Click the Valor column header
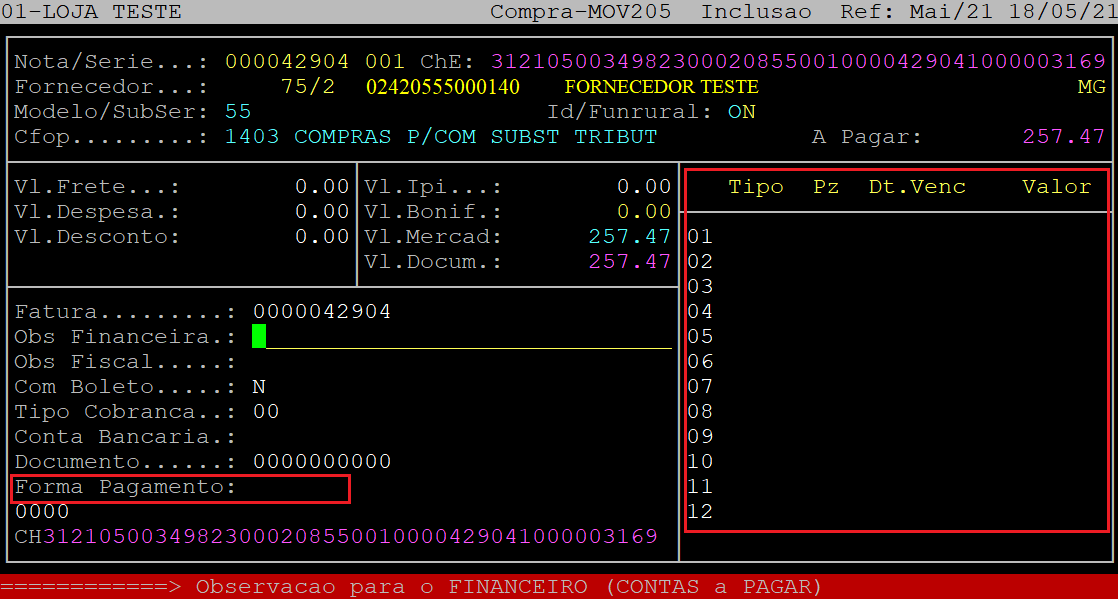 1056,187
